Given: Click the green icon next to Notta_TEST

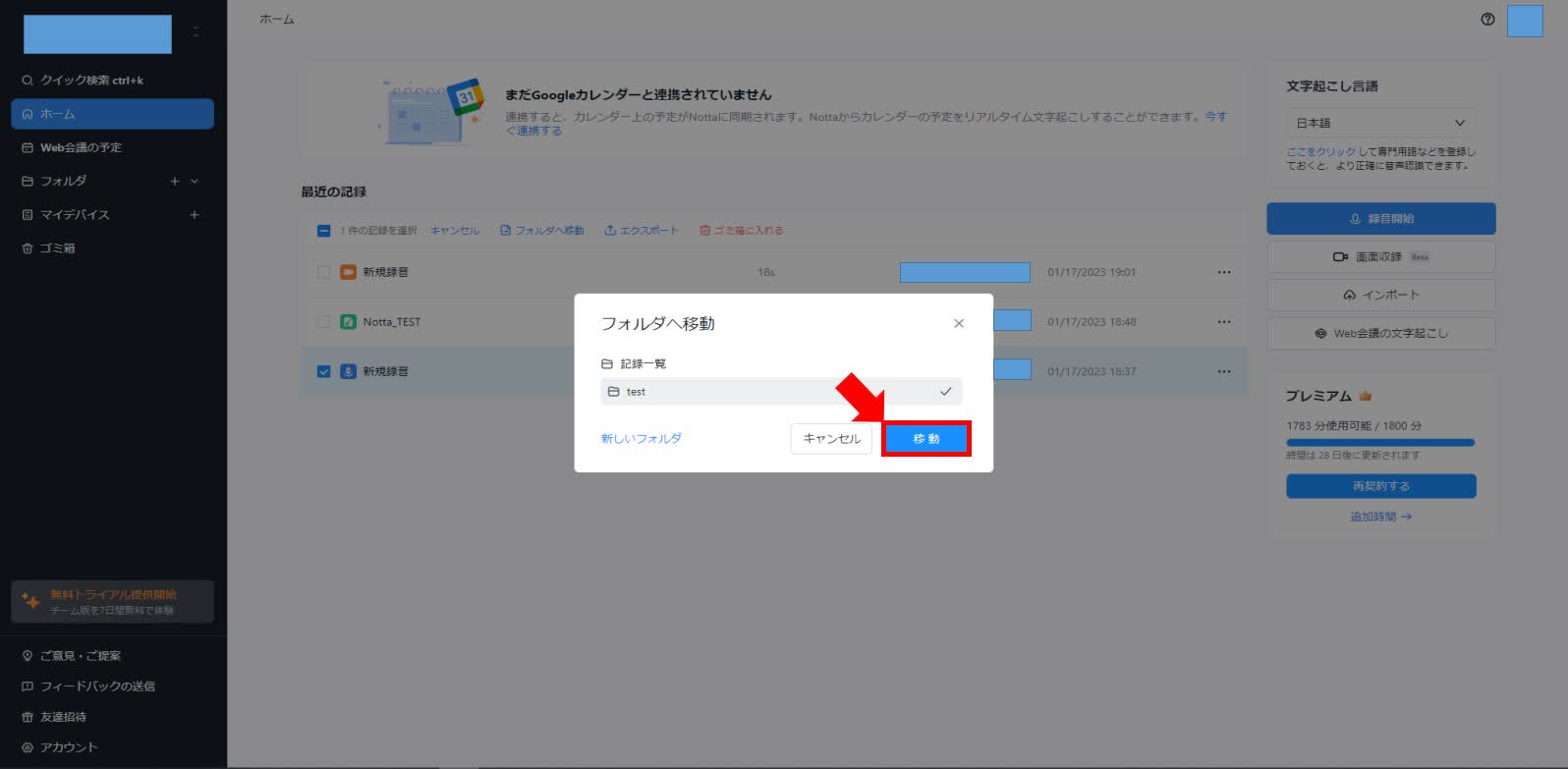Looking at the screenshot, I should coord(348,321).
